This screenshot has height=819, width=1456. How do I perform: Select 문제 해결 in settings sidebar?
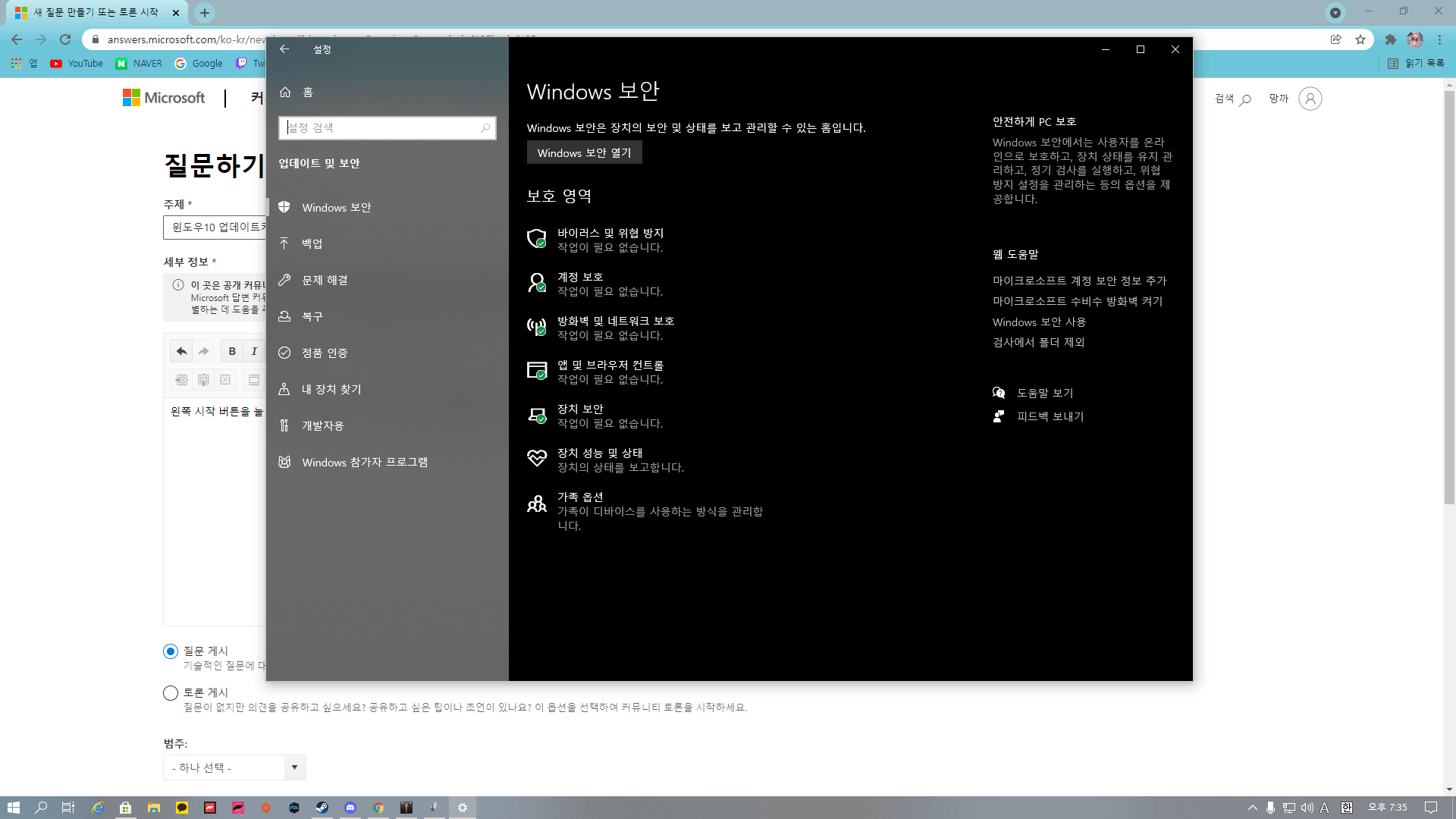pos(325,280)
